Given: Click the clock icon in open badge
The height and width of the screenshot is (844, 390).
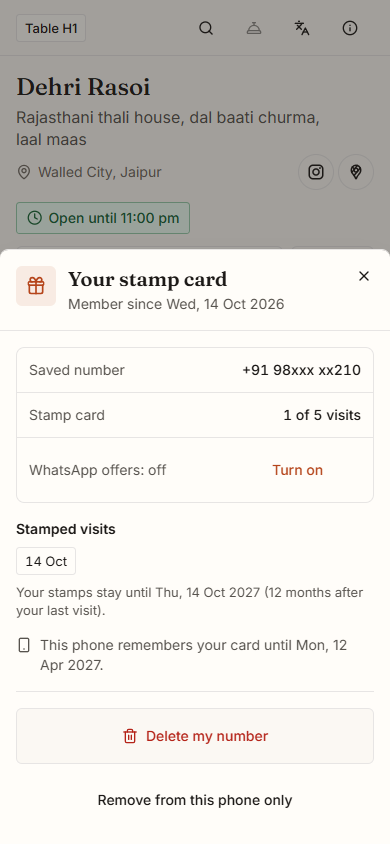Looking at the screenshot, I should 34,218.
